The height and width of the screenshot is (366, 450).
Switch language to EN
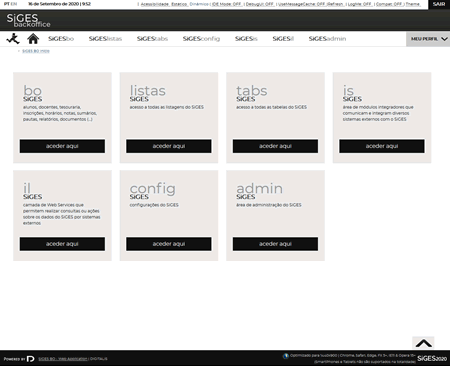tap(14, 4)
